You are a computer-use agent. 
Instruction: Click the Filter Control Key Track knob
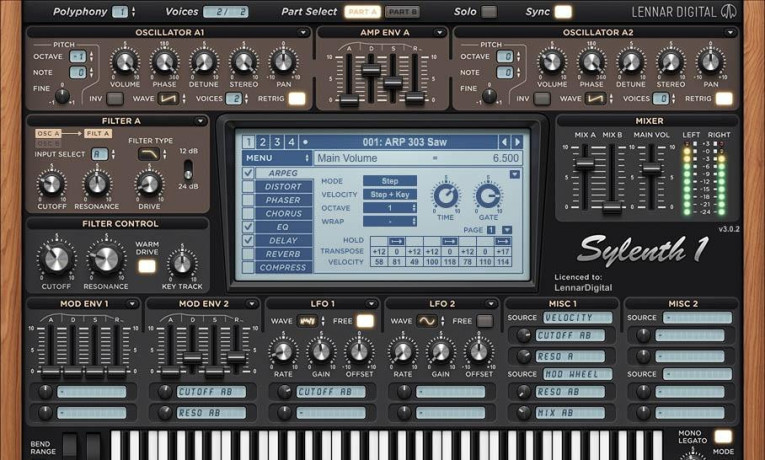[x=182, y=263]
